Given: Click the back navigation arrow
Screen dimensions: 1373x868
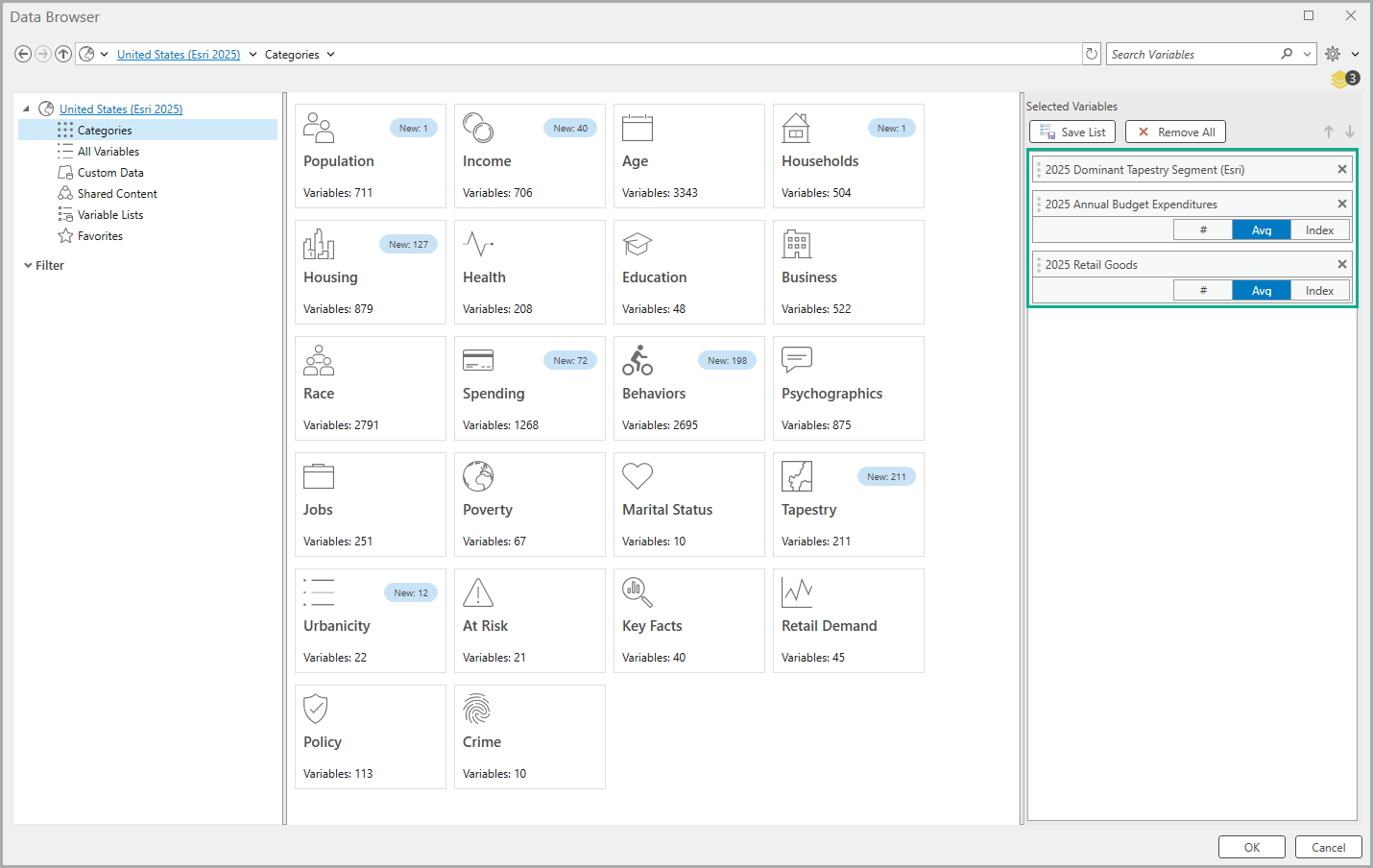Looking at the screenshot, I should (22, 53).
